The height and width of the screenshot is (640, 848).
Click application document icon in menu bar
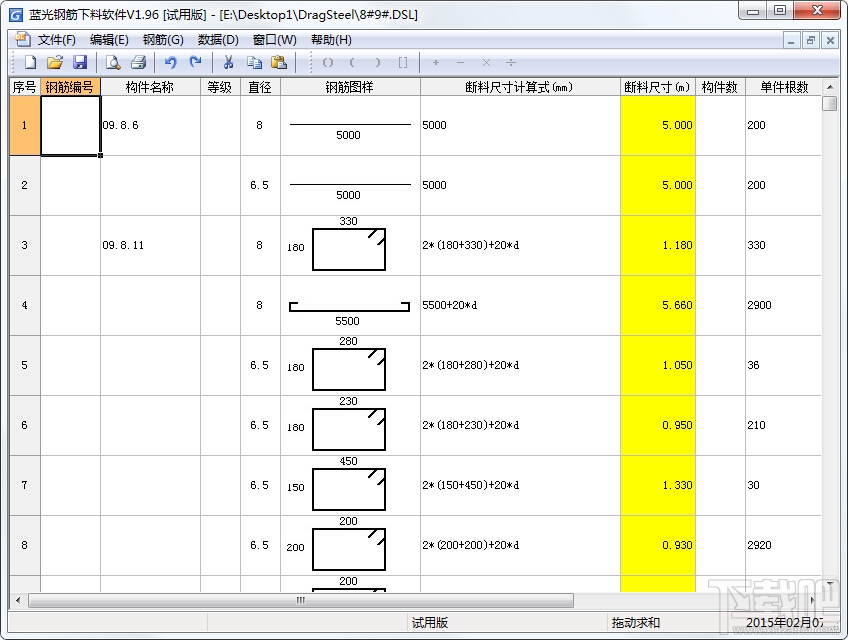[22, 39]
